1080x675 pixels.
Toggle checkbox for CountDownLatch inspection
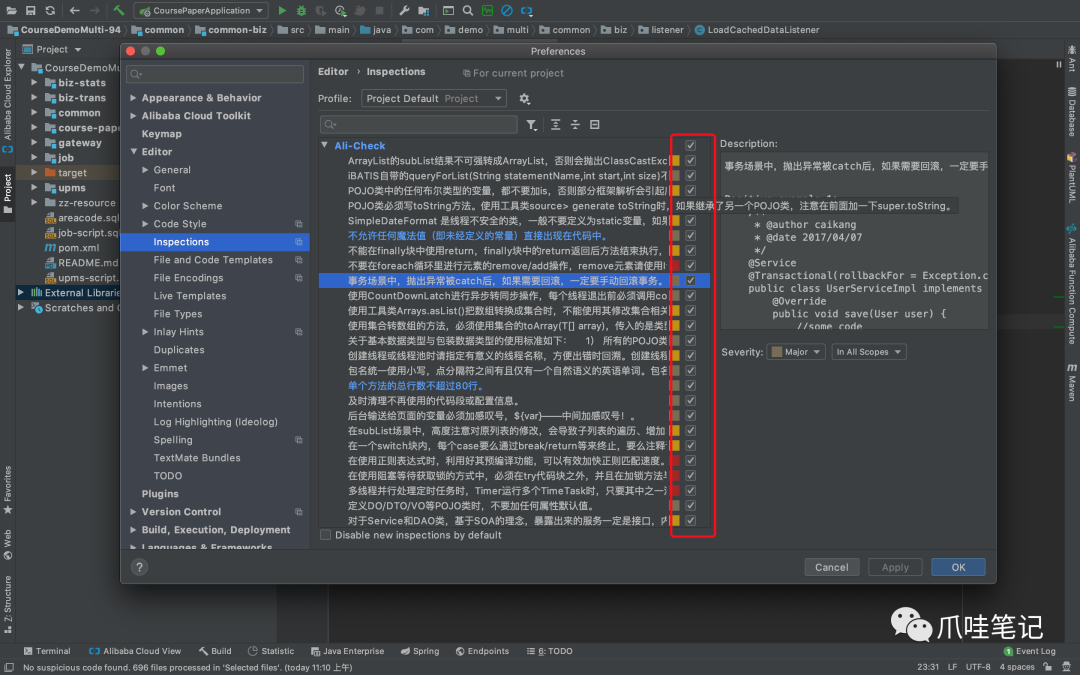click(690, 295)
